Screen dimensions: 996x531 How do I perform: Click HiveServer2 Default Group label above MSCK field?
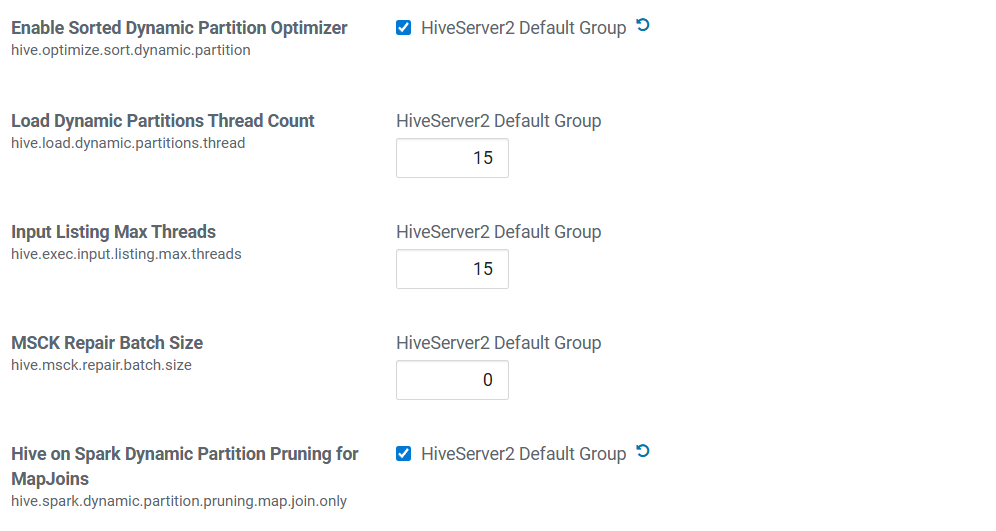tap(499, 343)
